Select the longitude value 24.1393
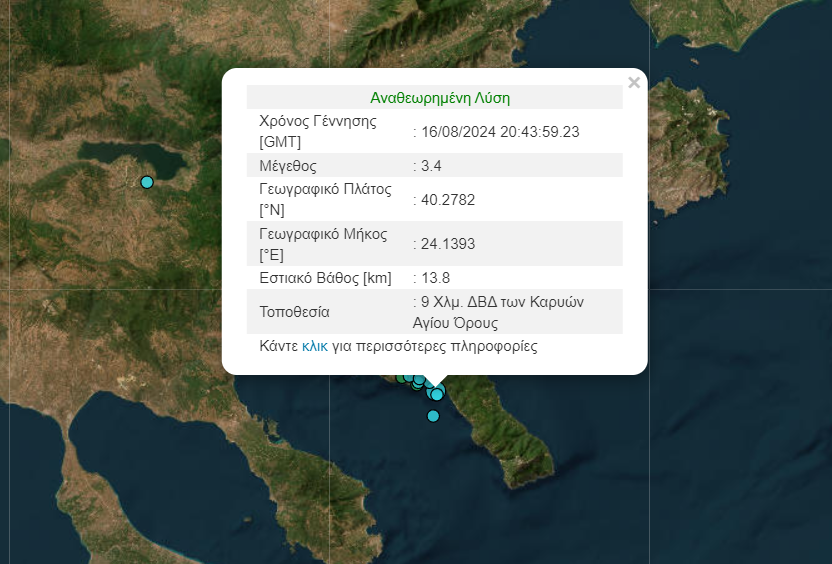Viewport: 832px width, 564px height. click(x=448, y=243)
